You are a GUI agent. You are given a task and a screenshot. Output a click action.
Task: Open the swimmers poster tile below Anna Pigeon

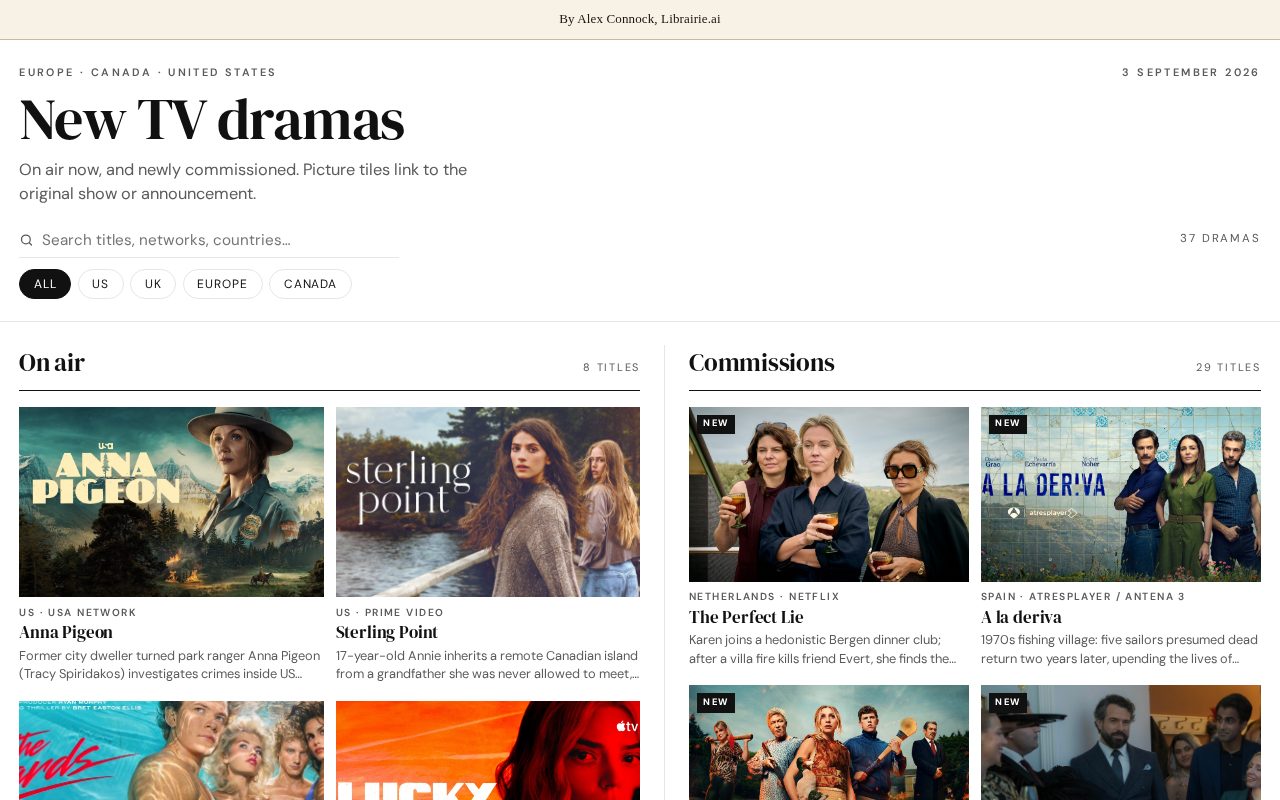tap(171, 750)
